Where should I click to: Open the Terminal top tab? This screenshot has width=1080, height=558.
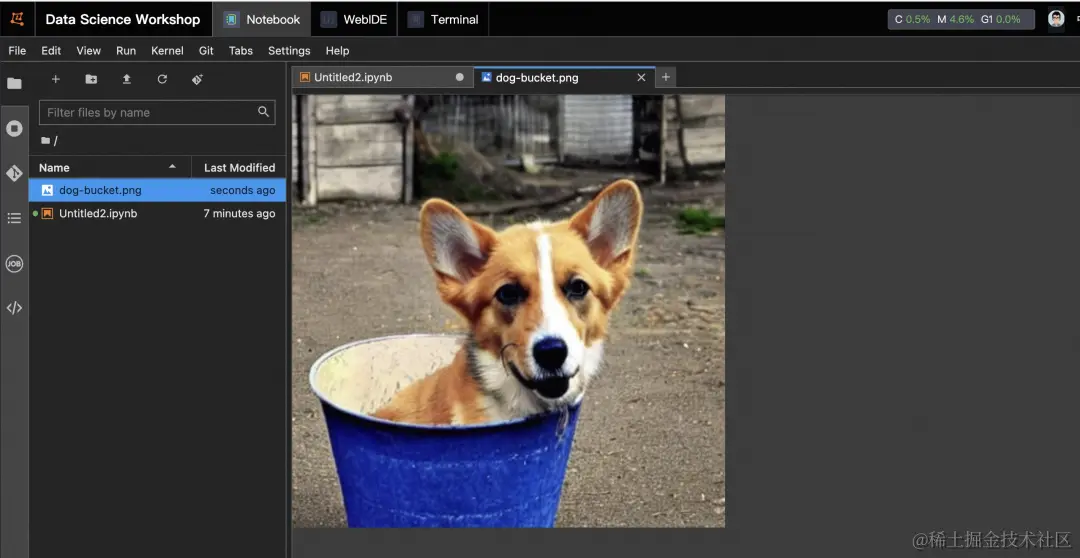(x=443, y=19)
